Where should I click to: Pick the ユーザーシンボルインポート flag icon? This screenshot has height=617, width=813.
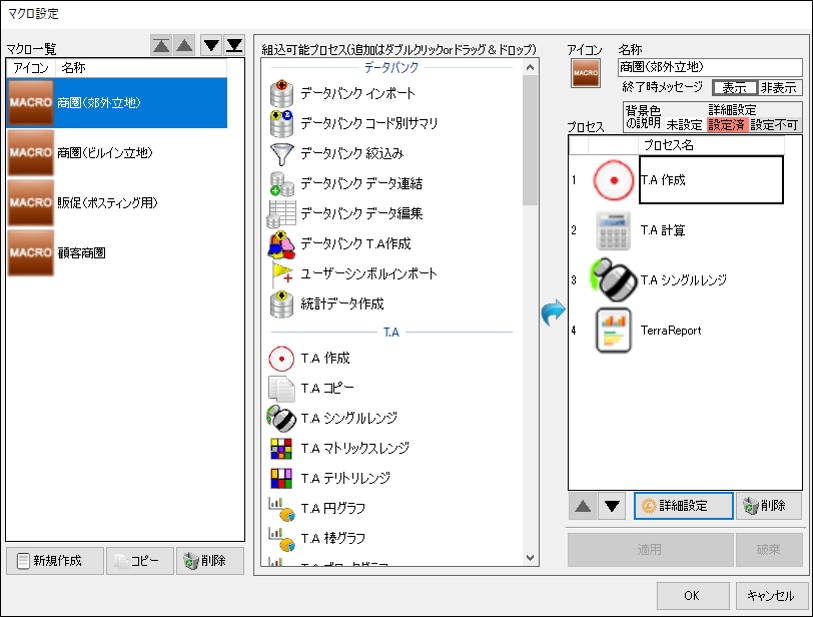click(282, 274)
